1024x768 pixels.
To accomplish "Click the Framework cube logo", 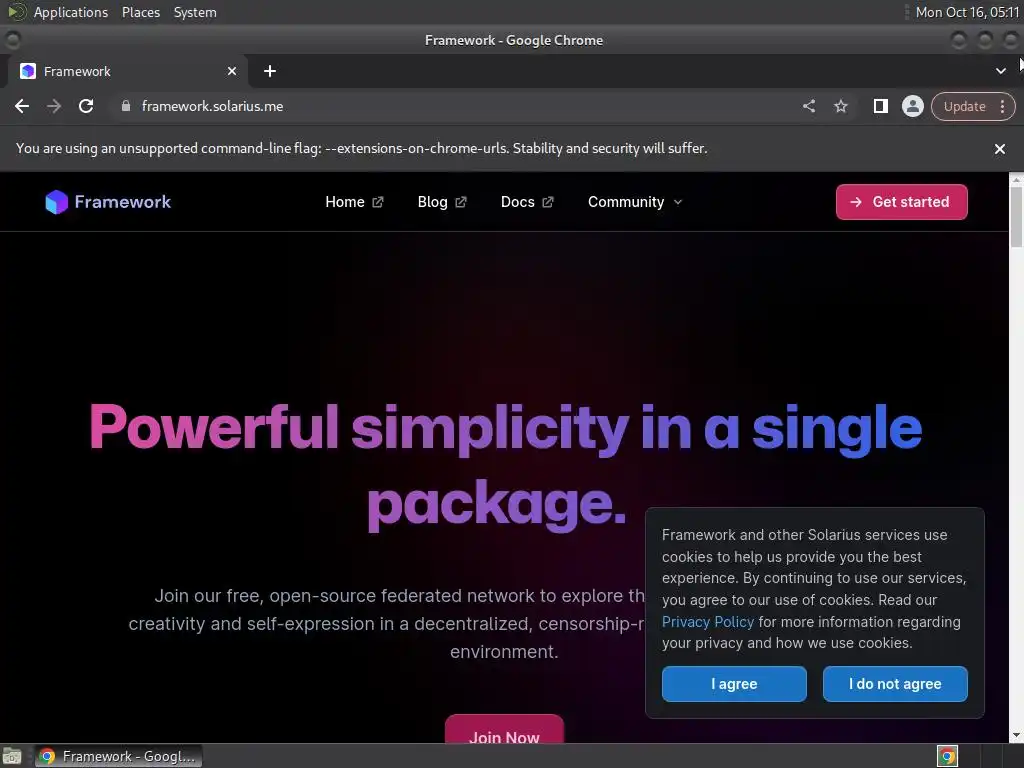I will click(57, 202).
